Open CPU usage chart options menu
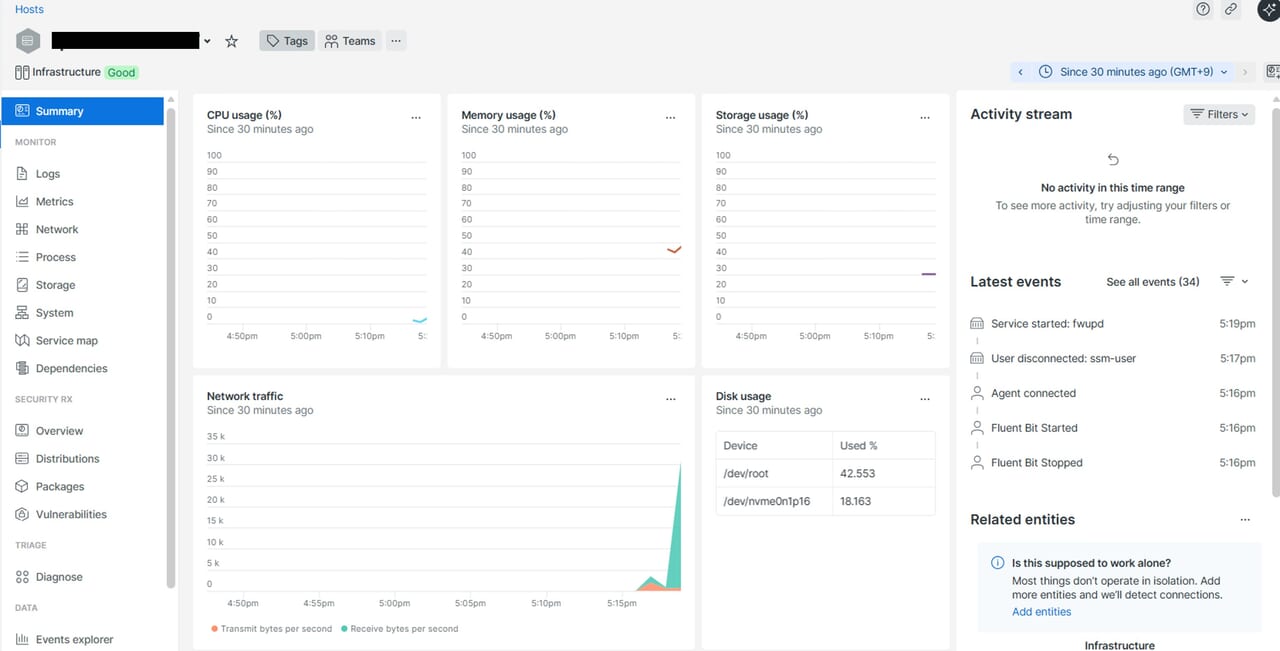The height and width of the screenshot is (651, 1280). (416, 117)
